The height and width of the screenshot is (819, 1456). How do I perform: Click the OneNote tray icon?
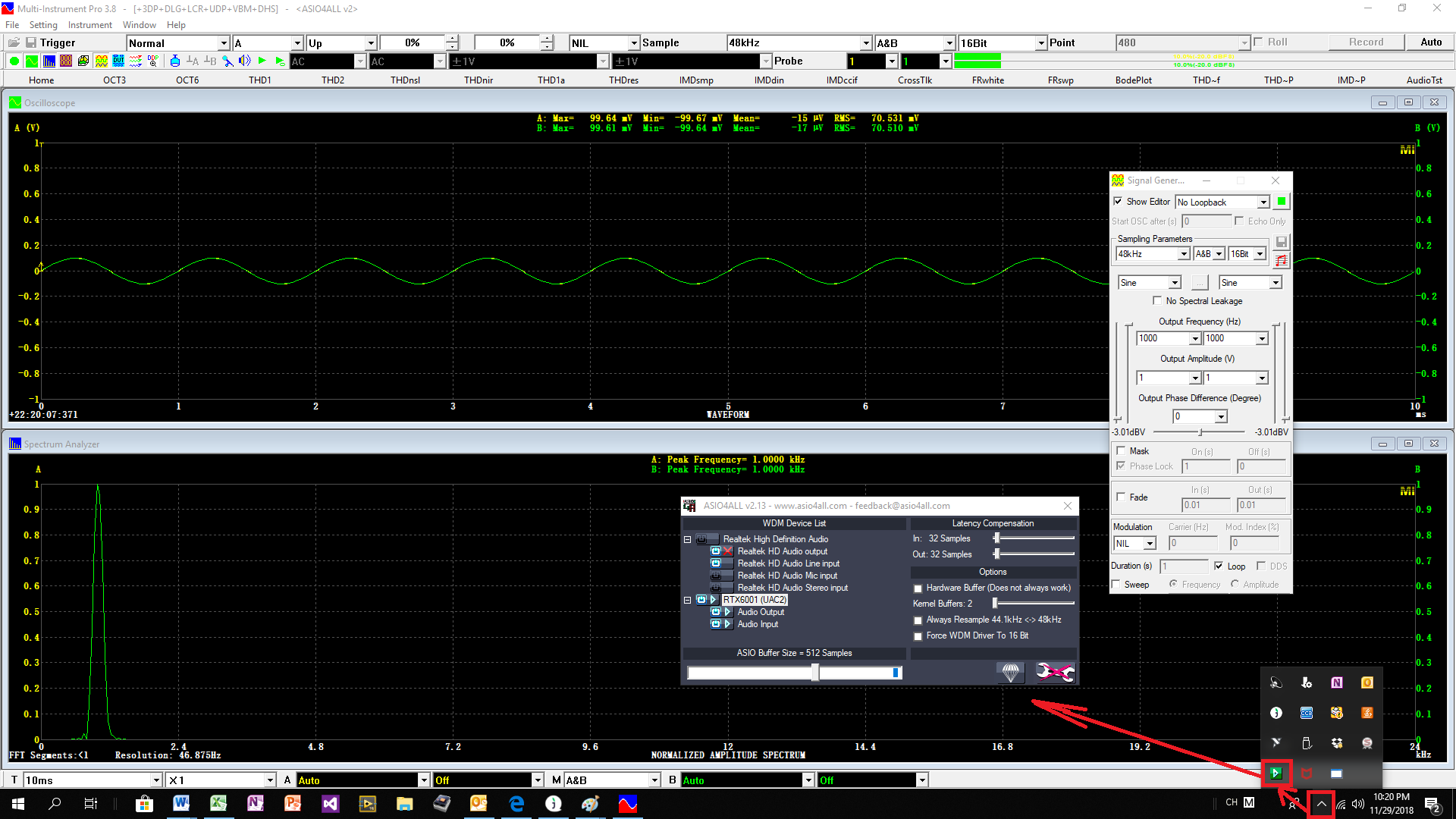tap(1337, 683)
